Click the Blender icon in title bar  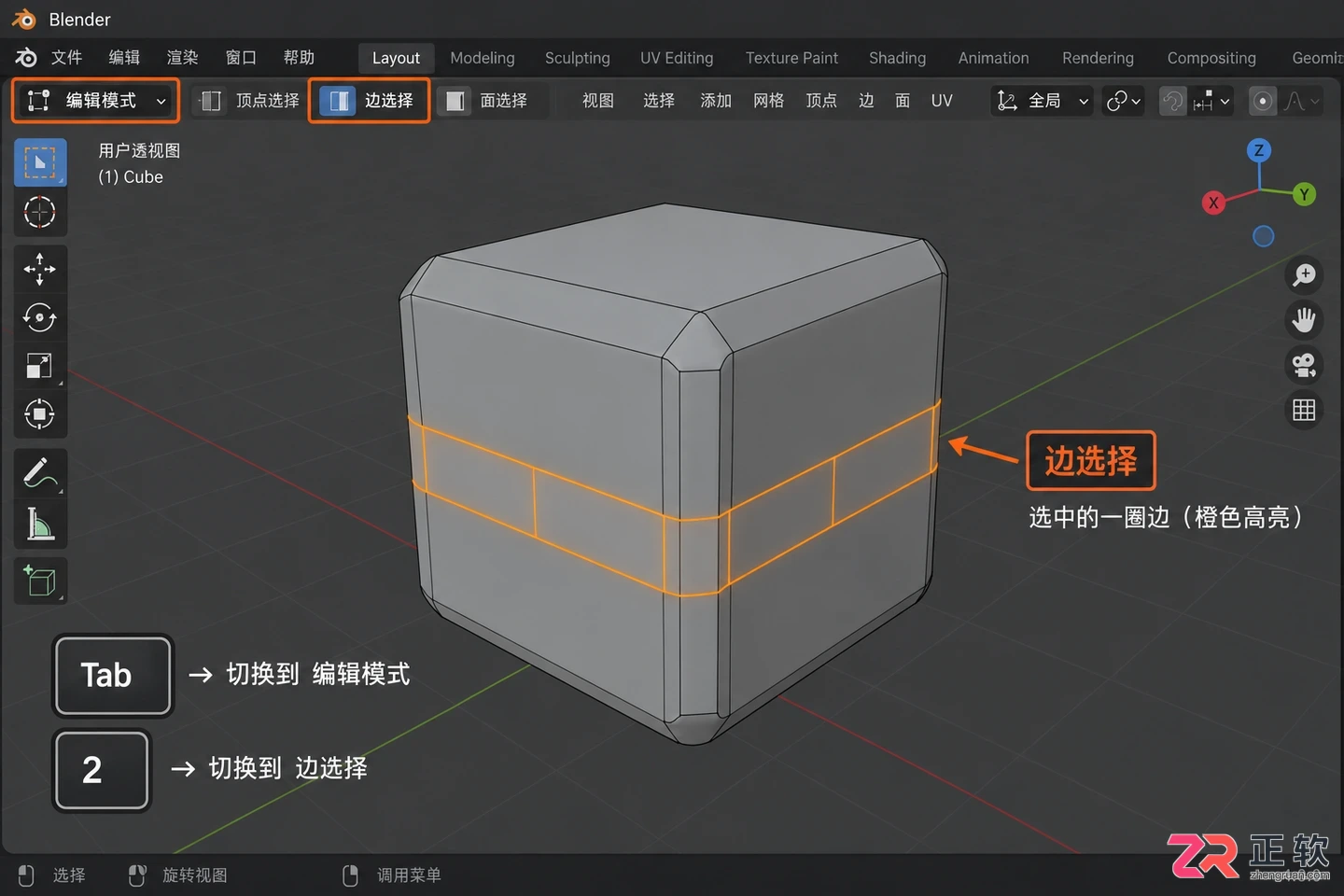tap(23, 19)
